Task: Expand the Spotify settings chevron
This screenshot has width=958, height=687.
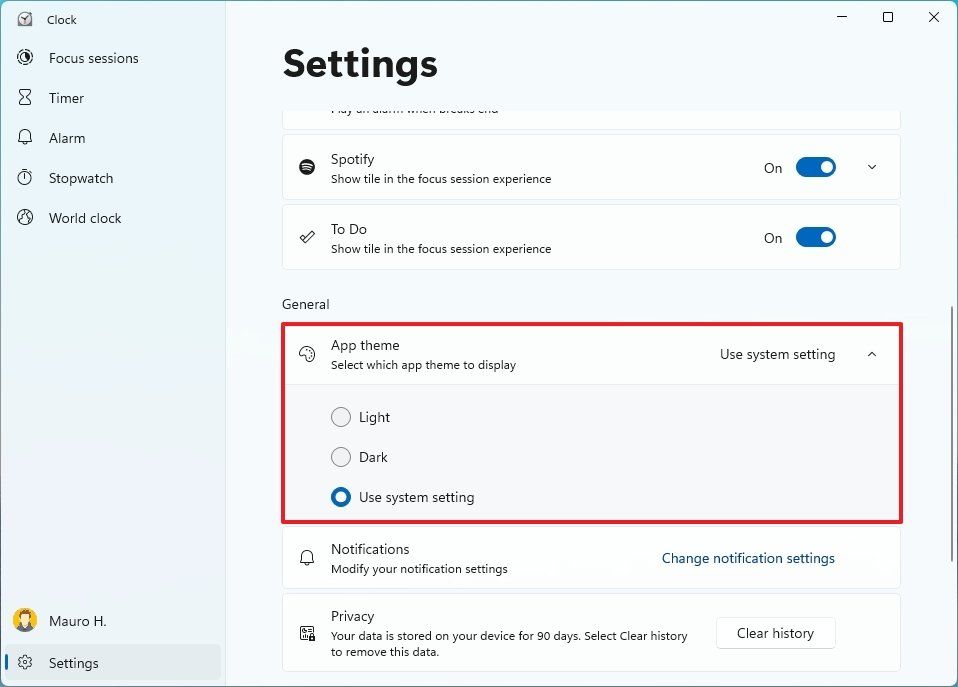Action: click(871, 167)
